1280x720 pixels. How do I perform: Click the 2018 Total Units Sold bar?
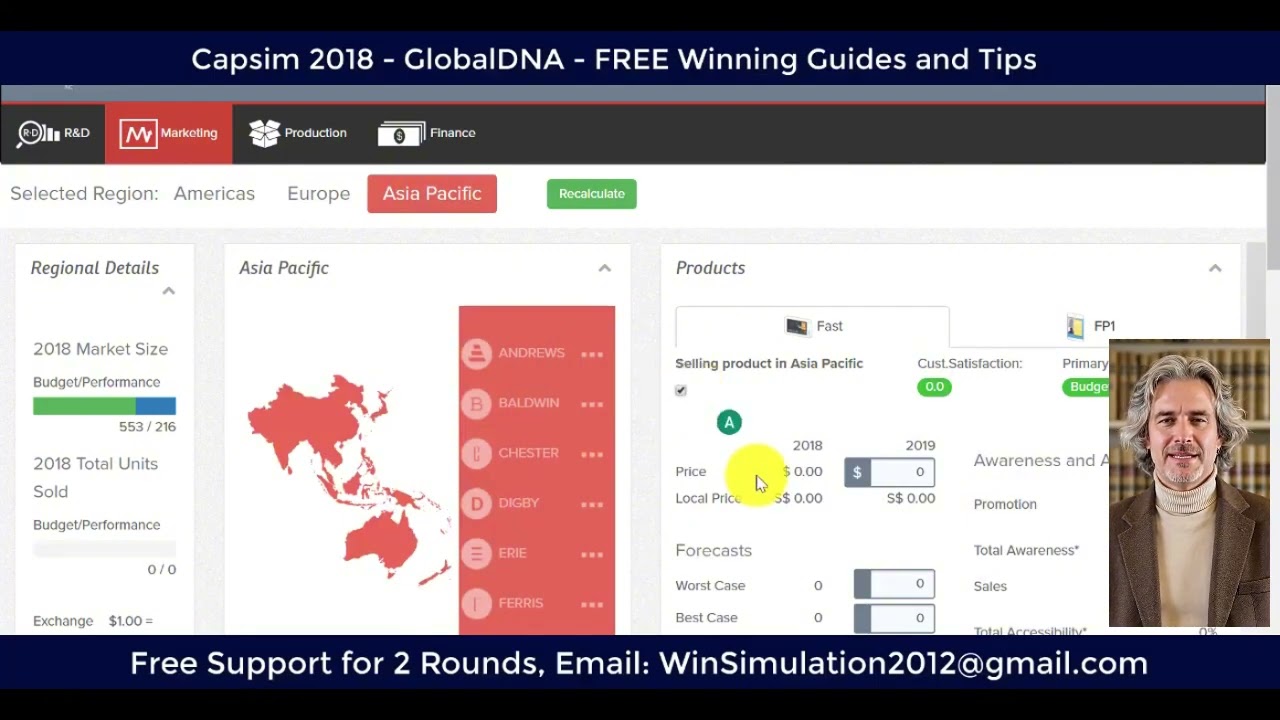[x=104, y=549]
